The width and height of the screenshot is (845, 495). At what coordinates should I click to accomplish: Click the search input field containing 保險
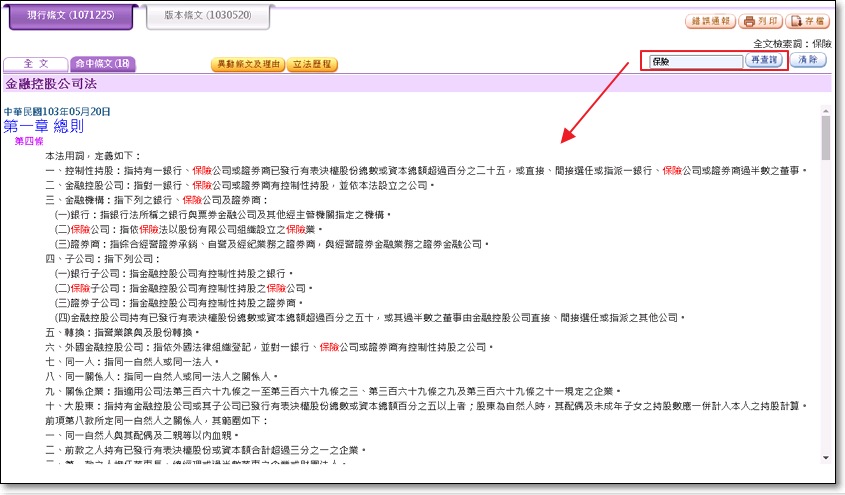point(694,61)
